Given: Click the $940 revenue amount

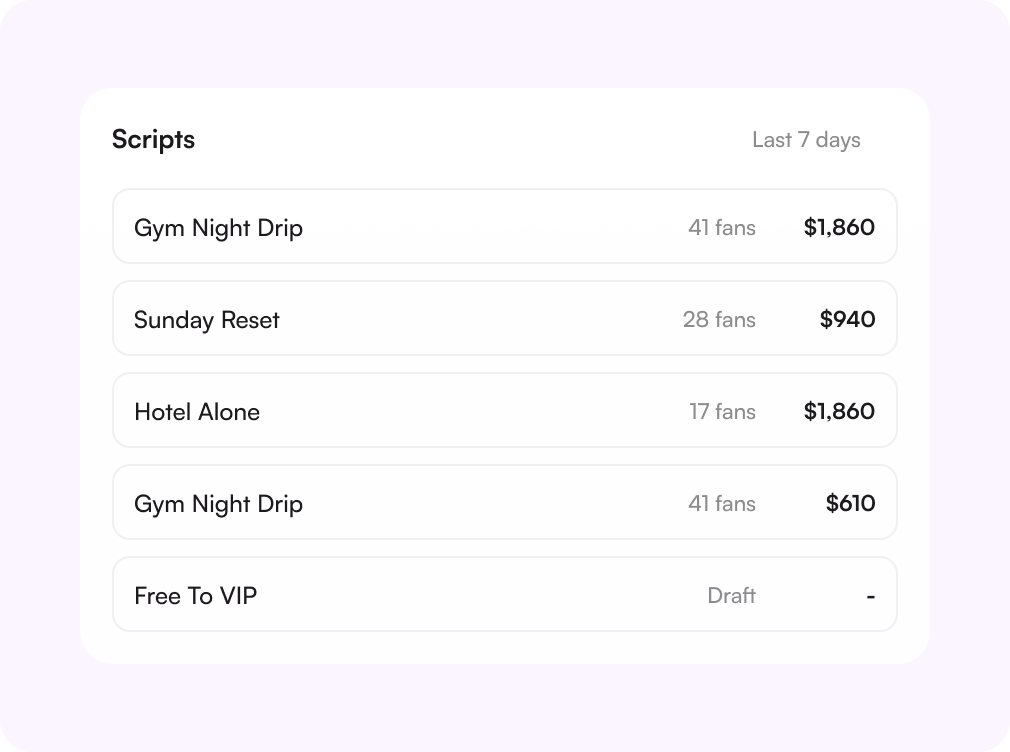Looking at the screenshot, I should 847,320.
